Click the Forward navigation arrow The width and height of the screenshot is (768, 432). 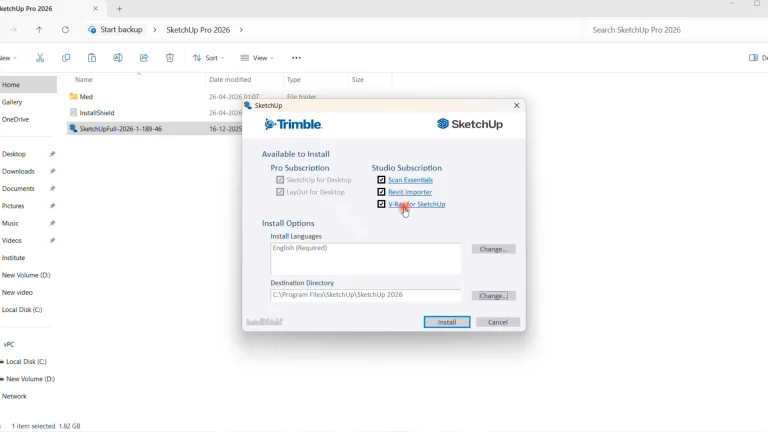pyautogui.click(x=13, y=30)
